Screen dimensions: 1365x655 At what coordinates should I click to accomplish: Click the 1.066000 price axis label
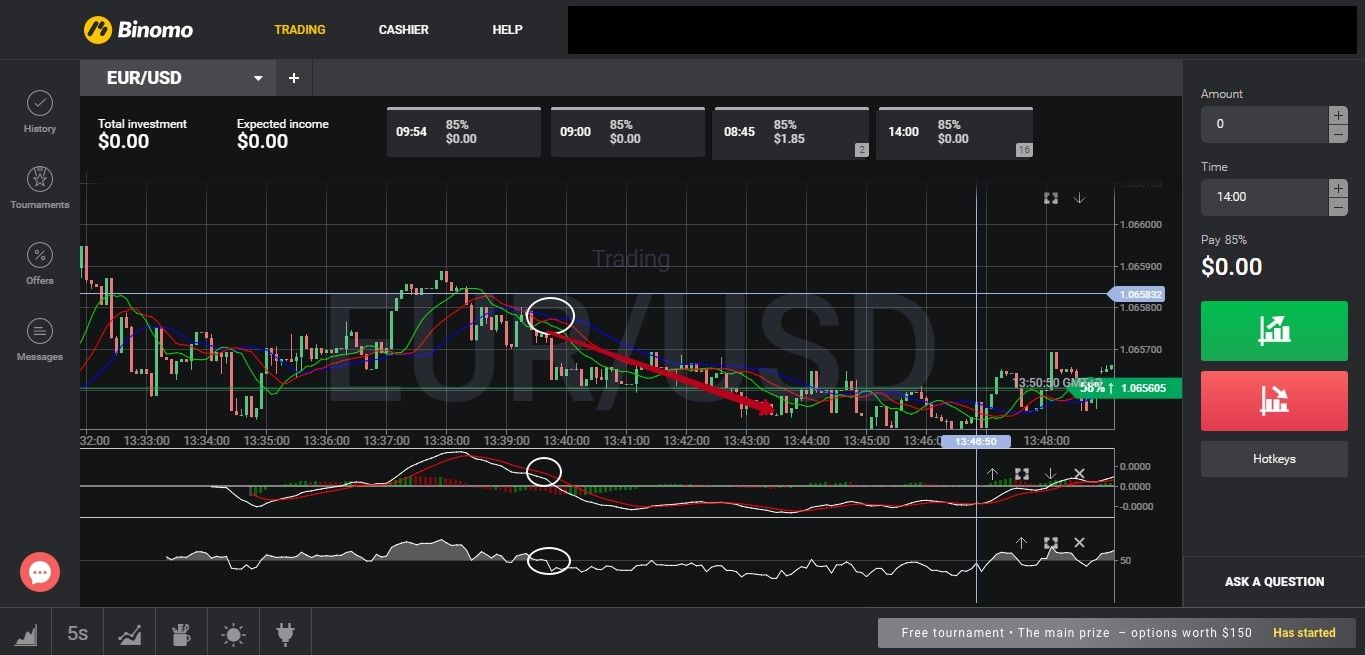[x=1141, y=225]
